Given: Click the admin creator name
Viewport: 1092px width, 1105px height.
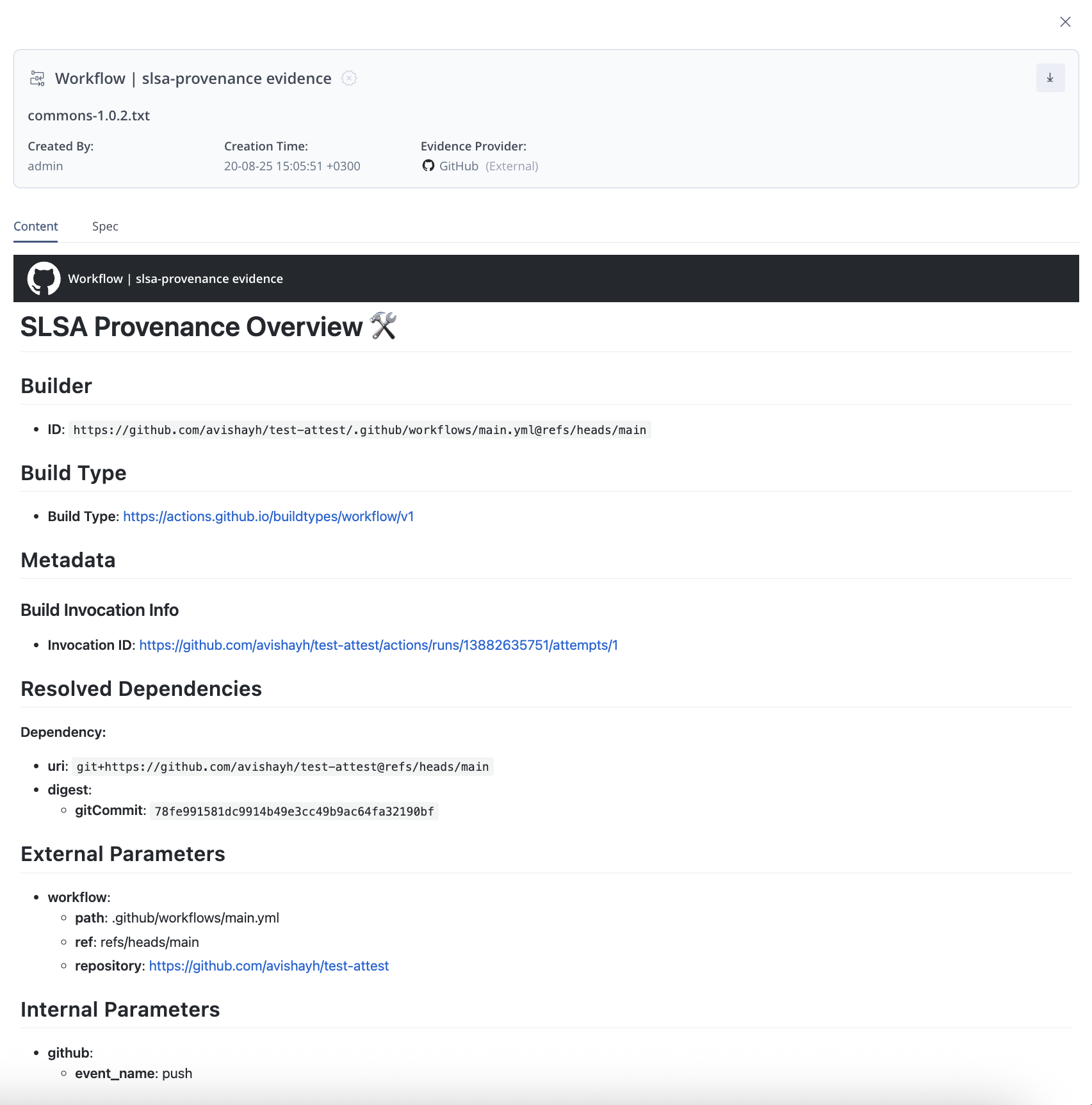Looking at the screenshot, I should (45, 166).
